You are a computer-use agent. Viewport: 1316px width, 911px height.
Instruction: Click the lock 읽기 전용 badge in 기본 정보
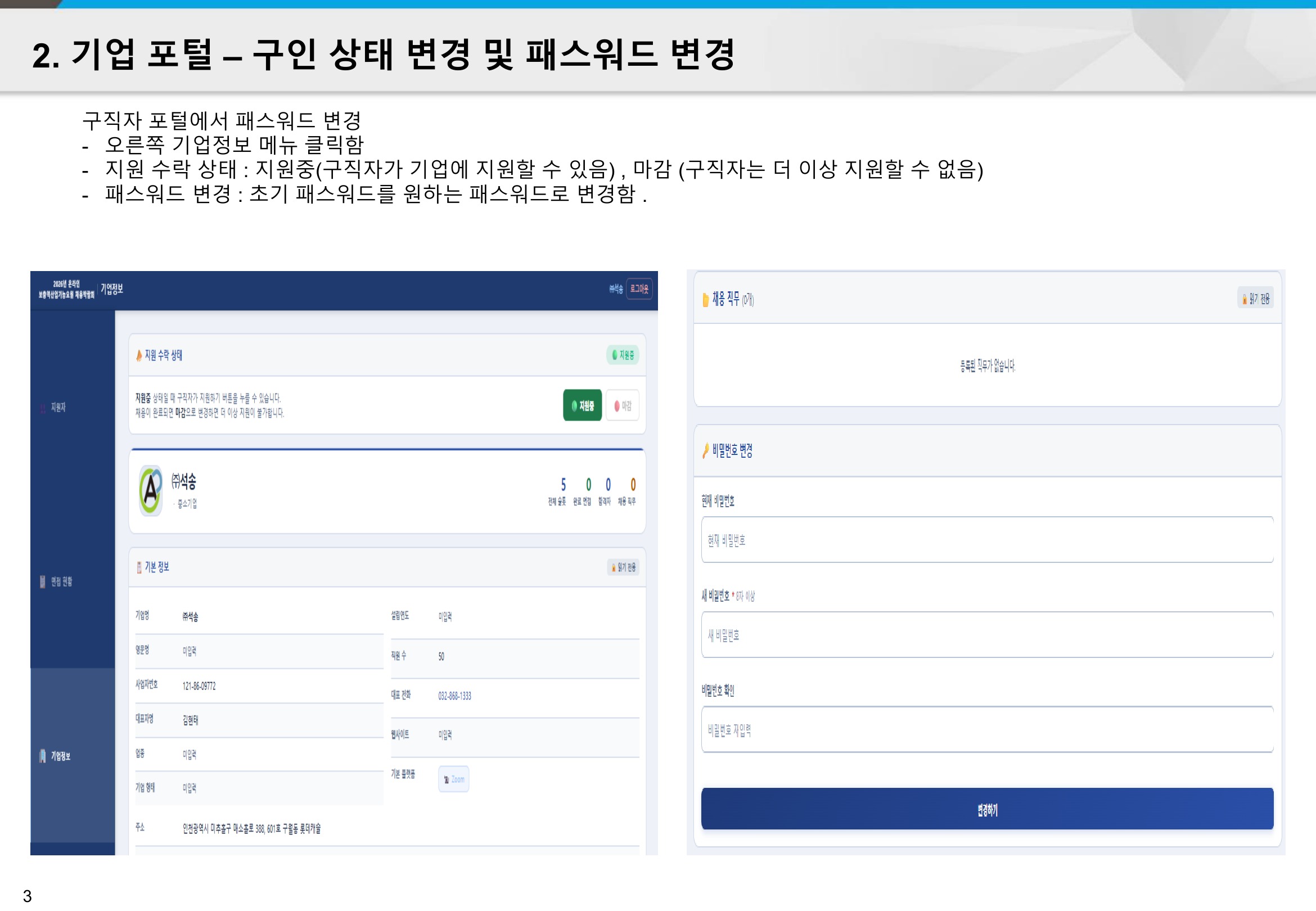[623, 567]
